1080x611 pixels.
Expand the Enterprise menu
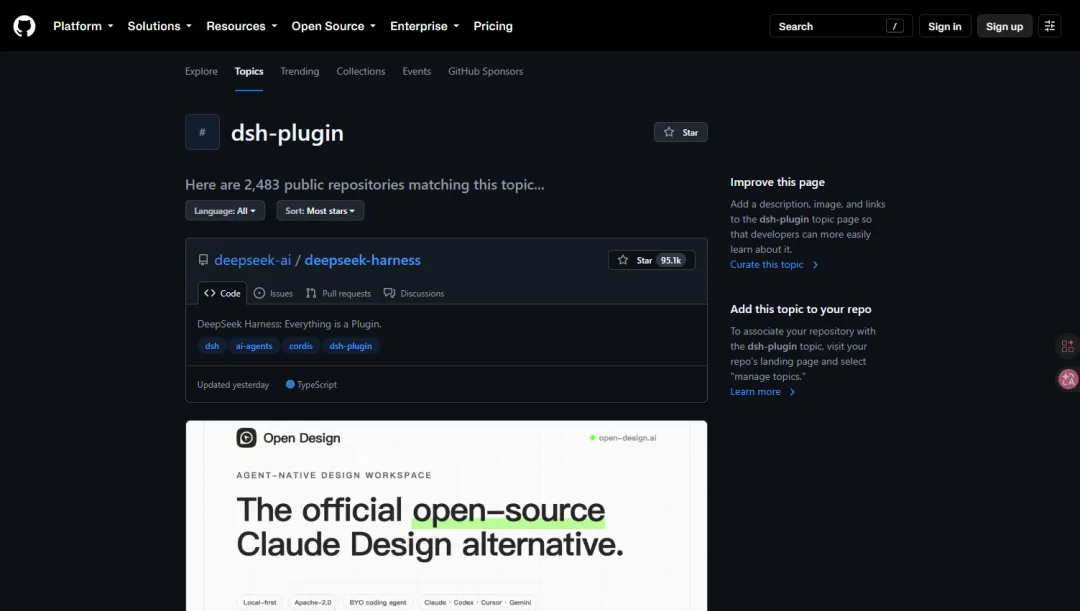coord(424,26)
